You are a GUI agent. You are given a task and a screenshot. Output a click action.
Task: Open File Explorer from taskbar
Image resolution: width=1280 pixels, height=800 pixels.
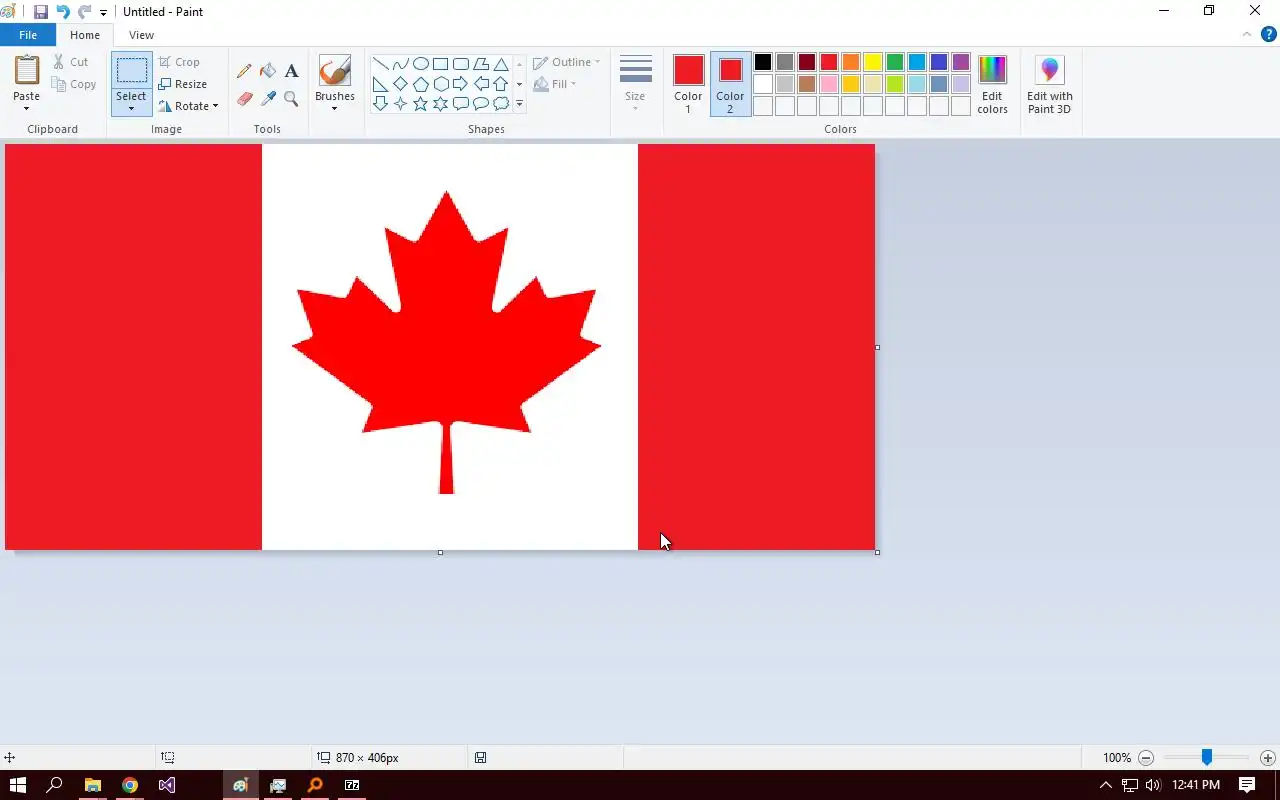[x=92, y=785]
